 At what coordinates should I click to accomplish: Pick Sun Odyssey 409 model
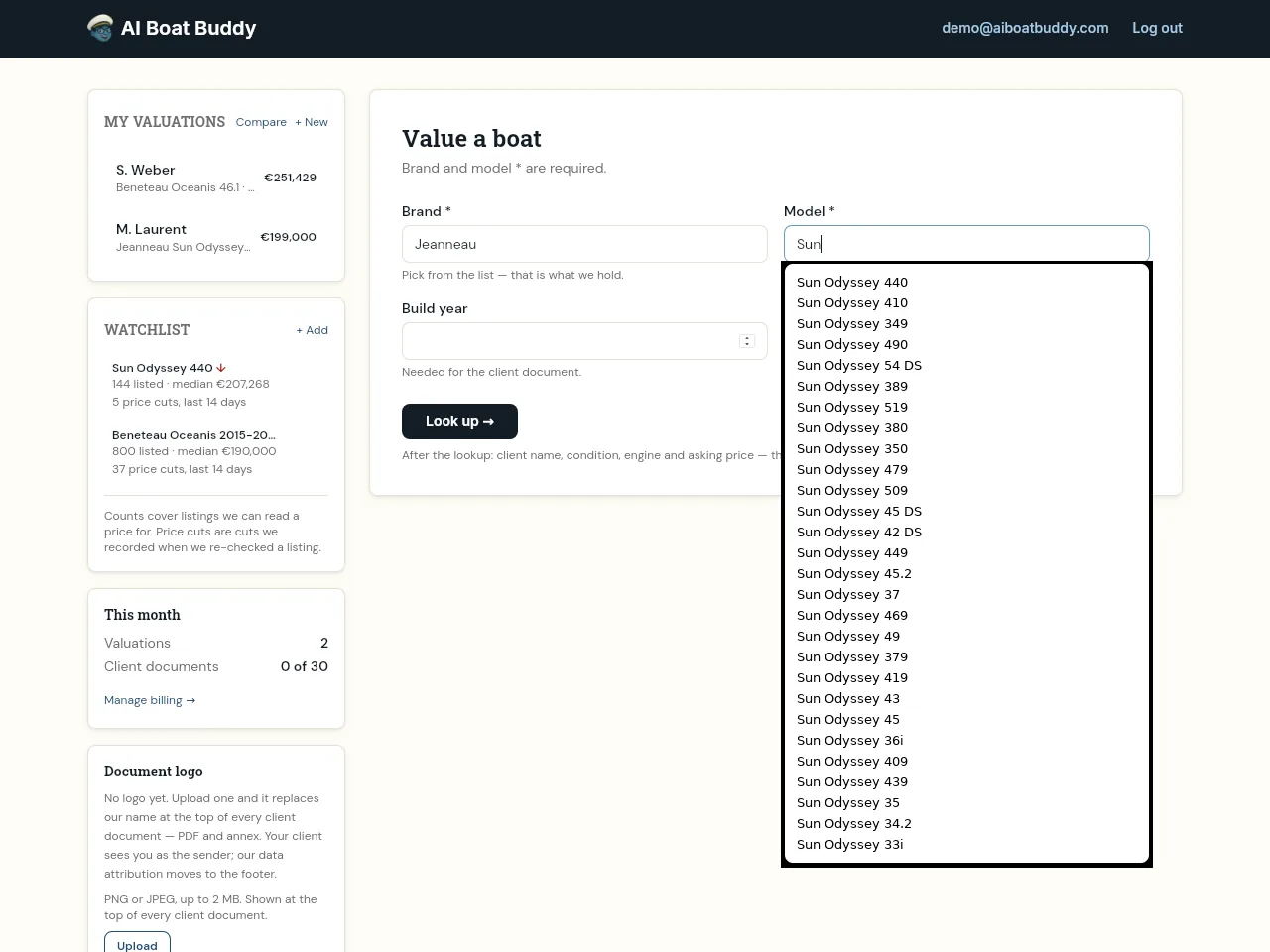pyautogui.click(x=966, y=761)
